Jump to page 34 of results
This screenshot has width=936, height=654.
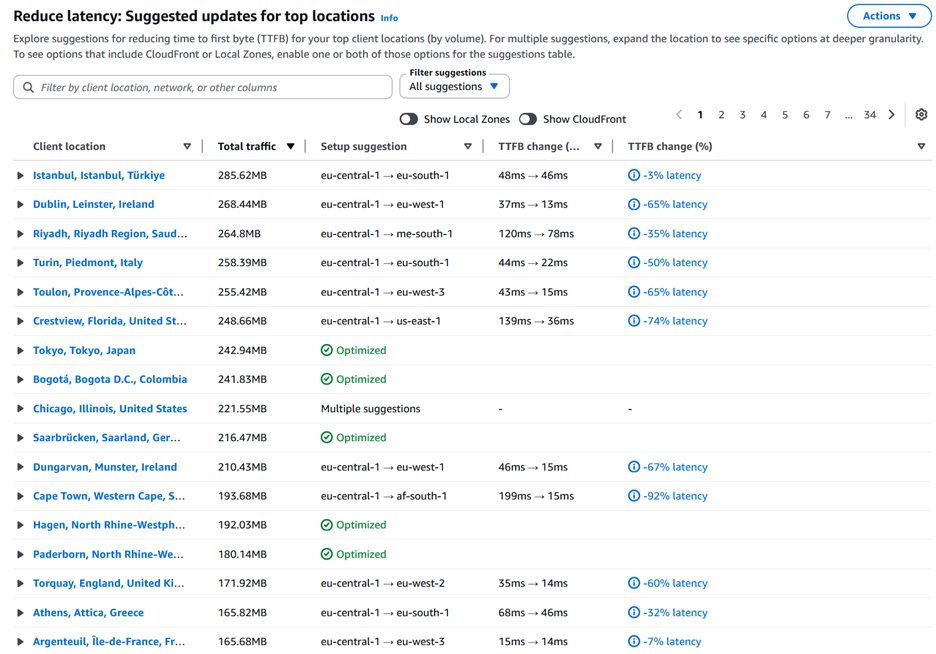[x=870, y=115]
